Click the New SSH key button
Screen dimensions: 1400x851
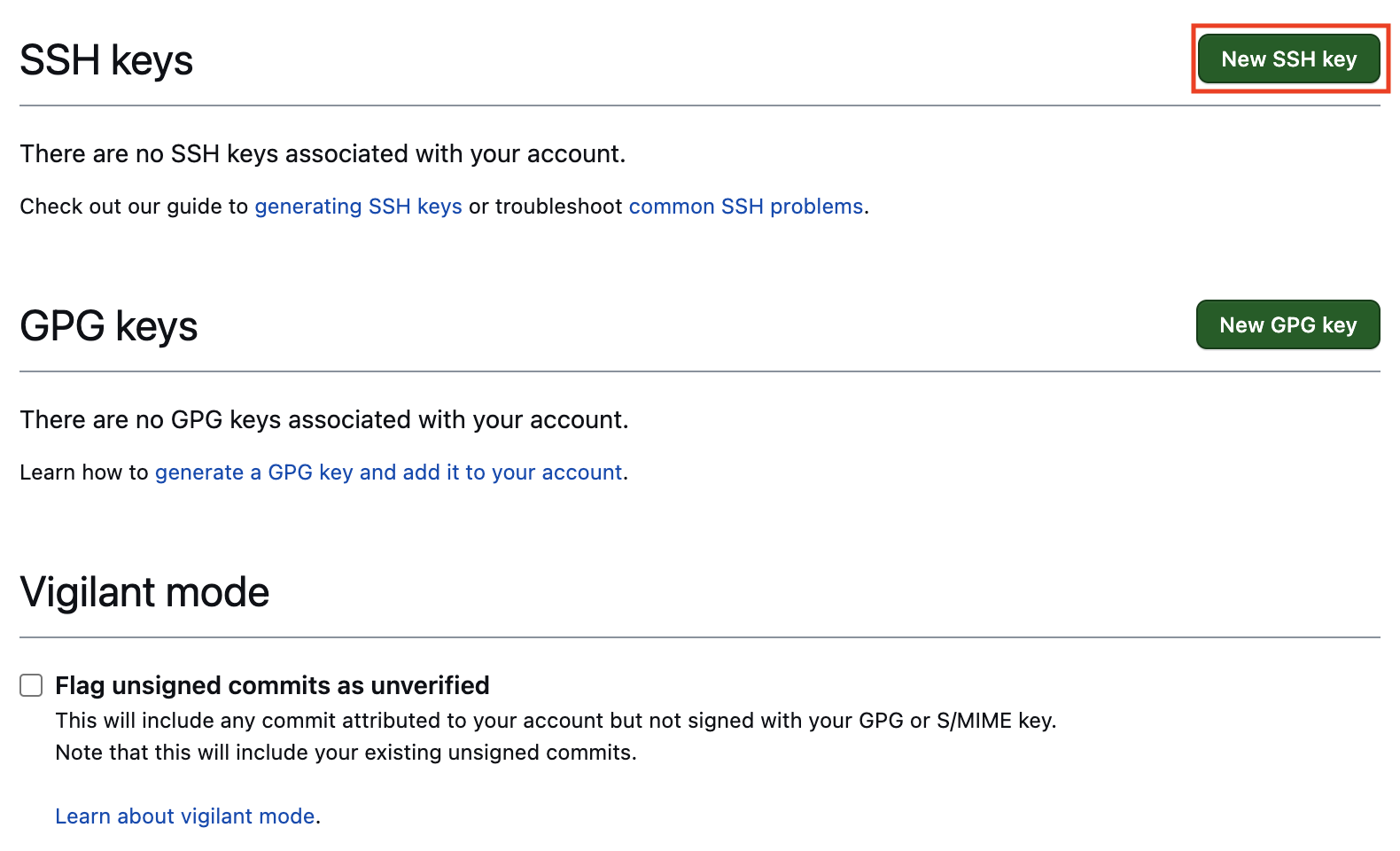pos(1288,59)
